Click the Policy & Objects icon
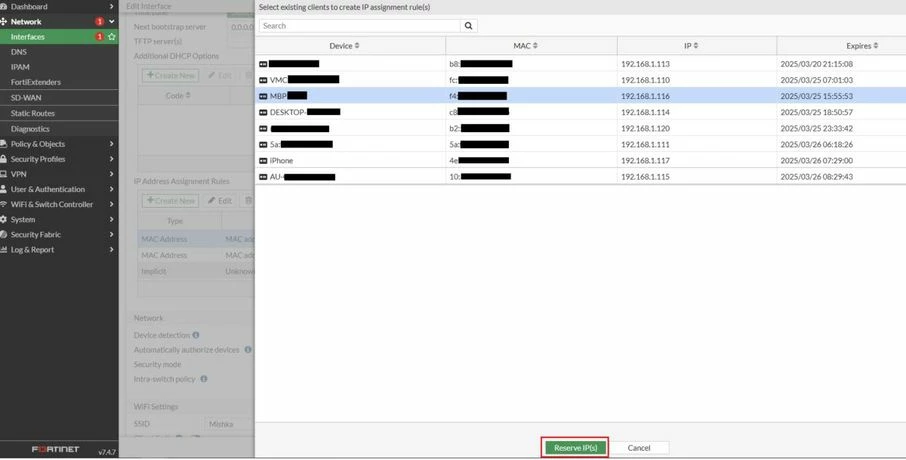Image resolution: width=906 pixels, height=460 pixels. [3, 144]
